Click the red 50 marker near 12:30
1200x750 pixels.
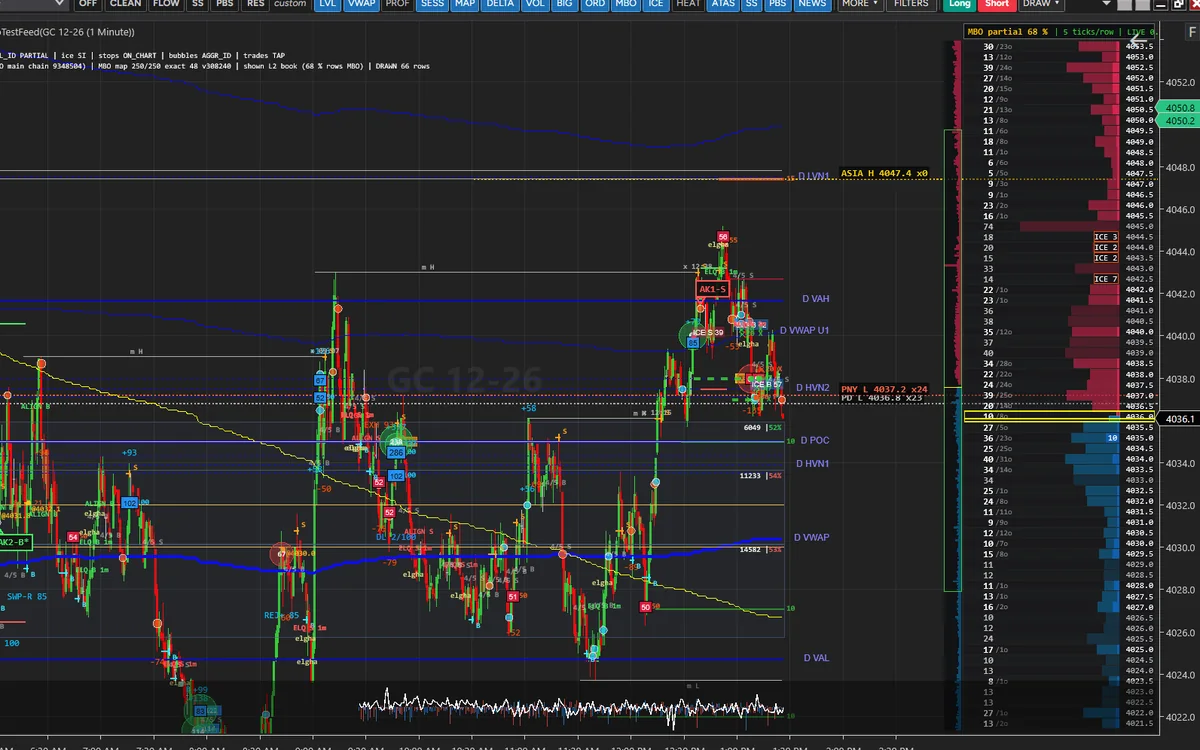[645, 607]
